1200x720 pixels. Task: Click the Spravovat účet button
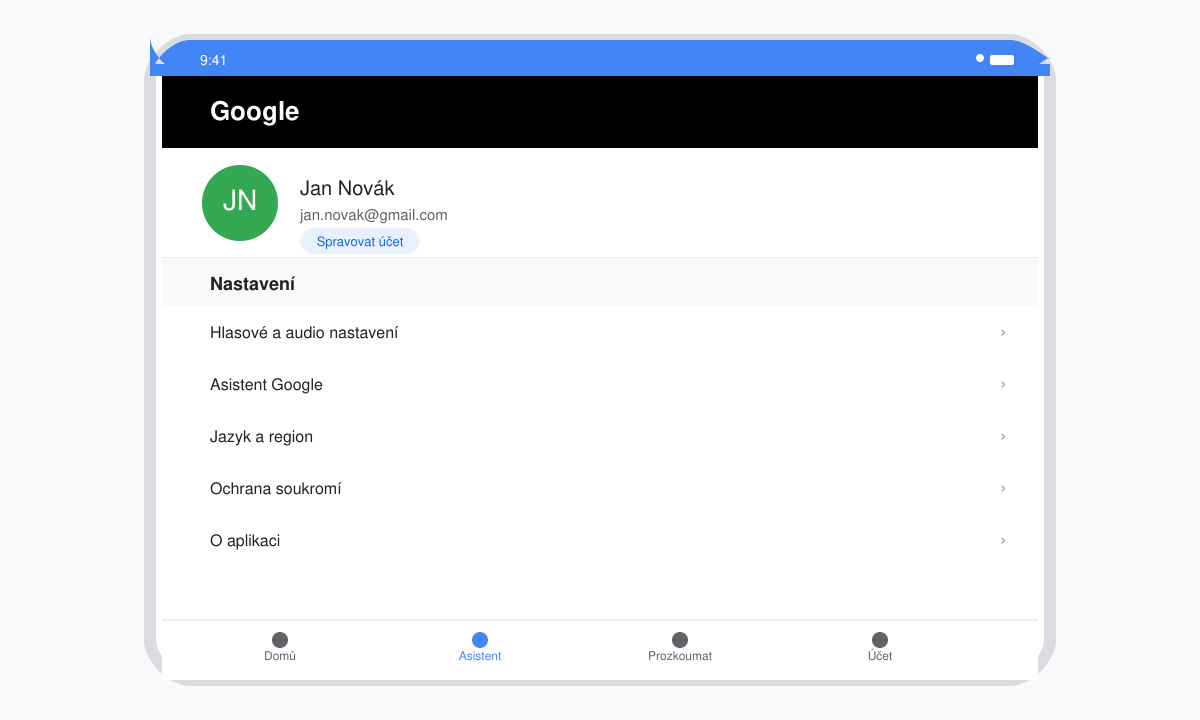point(360,241)
